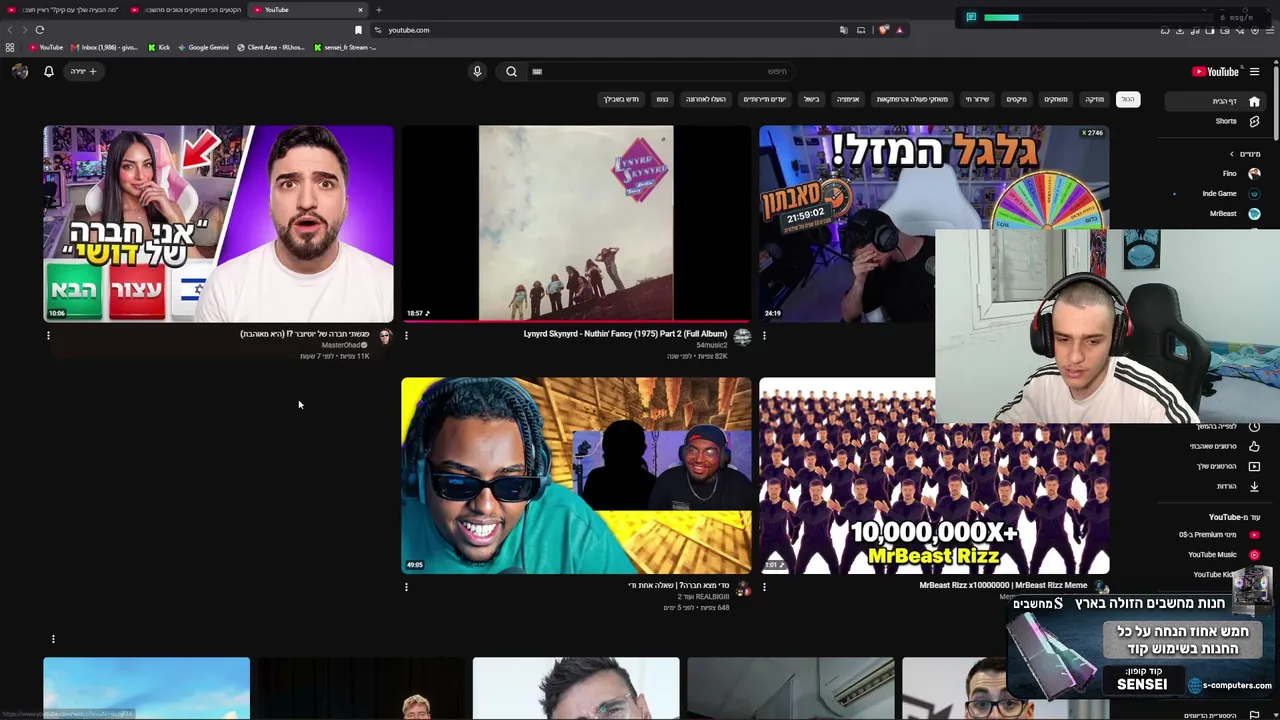Open the Client Area bookmark
The height and width of the screenshot is (720, 1280).
tap(271, 47)
